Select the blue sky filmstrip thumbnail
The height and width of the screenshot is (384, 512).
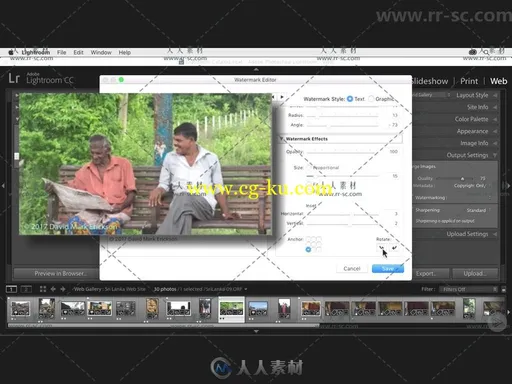click(x=258, y=308)
